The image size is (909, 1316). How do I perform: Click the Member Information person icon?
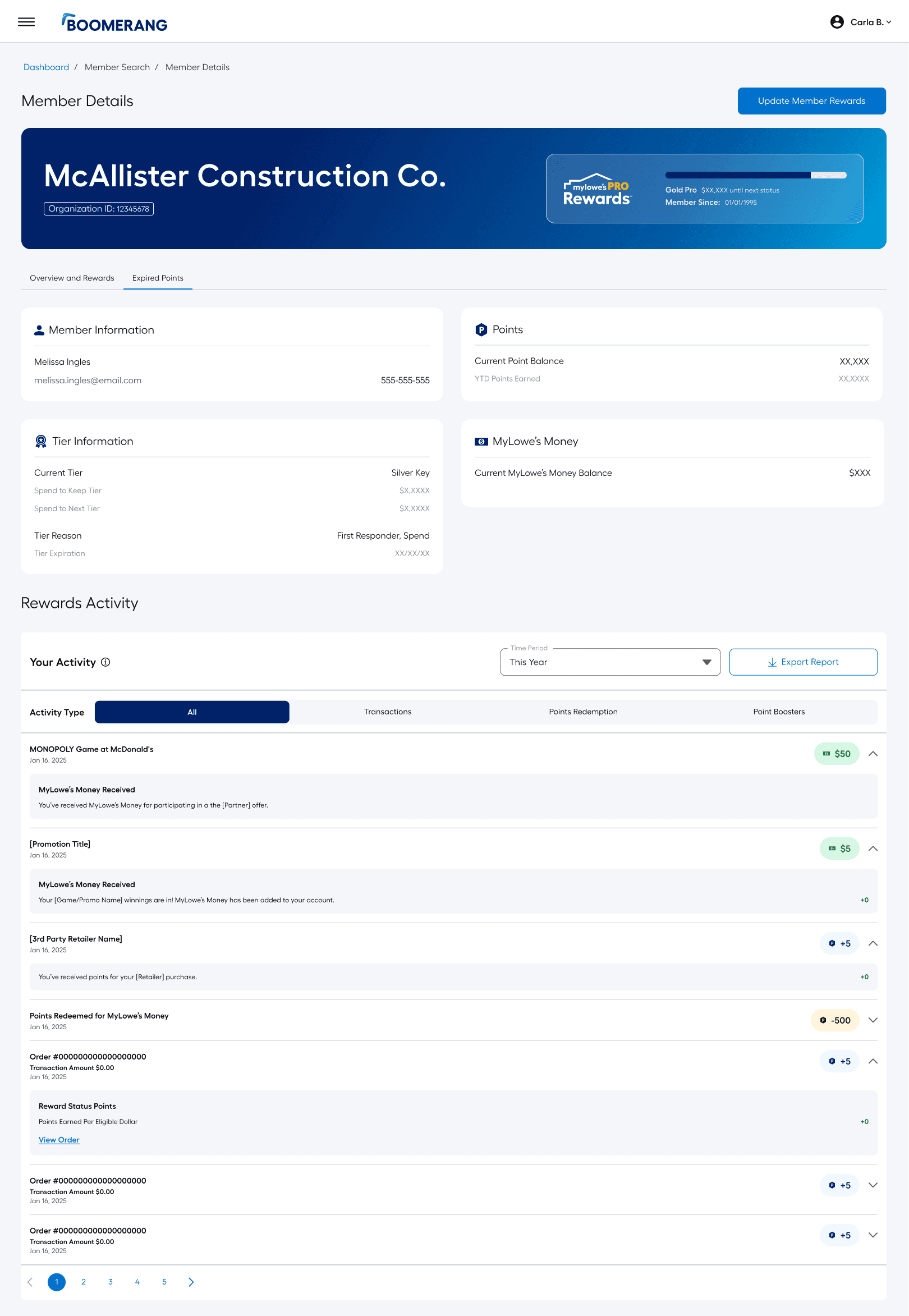point(39,330)
